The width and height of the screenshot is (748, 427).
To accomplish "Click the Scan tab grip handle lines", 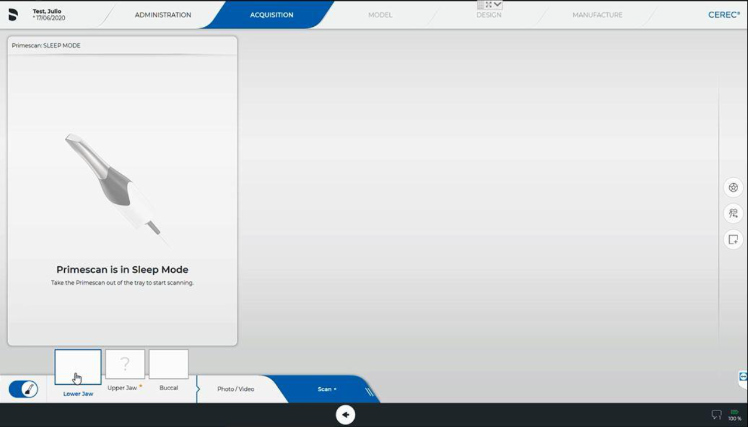I will (369, 392).
